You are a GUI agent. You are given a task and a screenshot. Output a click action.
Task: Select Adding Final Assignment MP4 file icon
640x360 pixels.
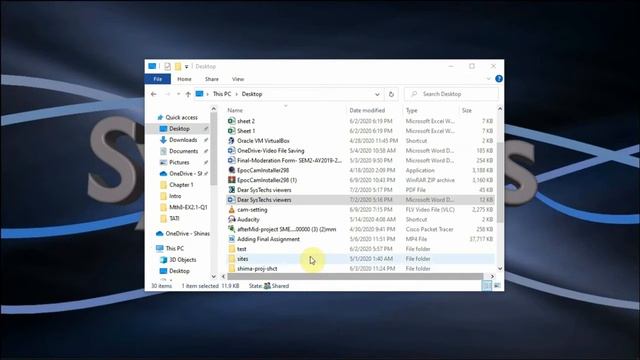(231, 239)
